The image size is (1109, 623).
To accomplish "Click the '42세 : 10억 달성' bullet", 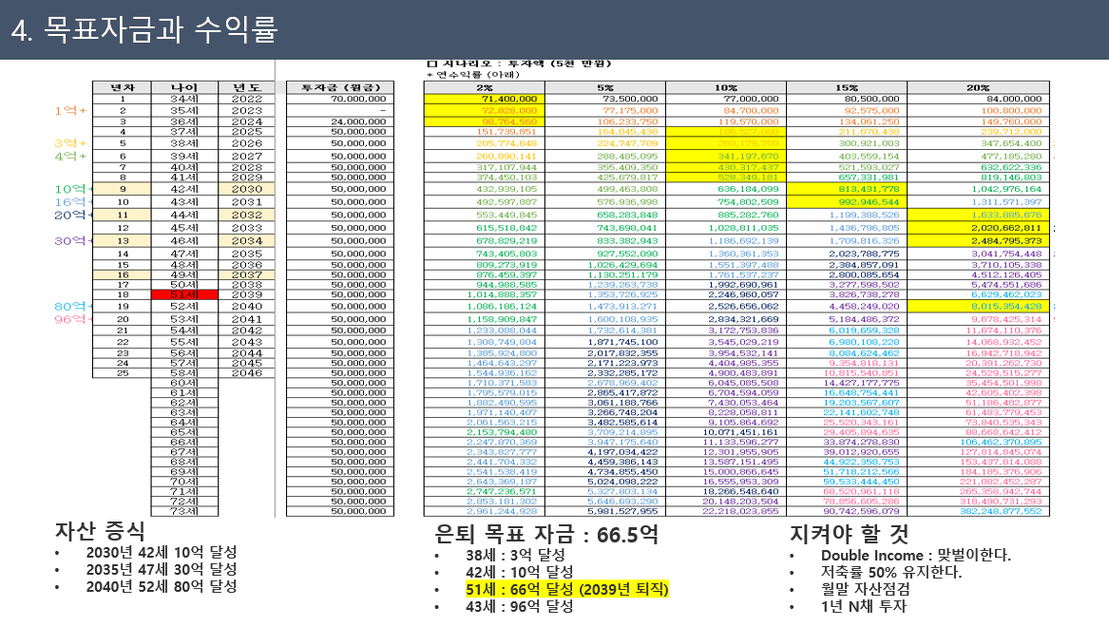I will (x=519, y=572).
